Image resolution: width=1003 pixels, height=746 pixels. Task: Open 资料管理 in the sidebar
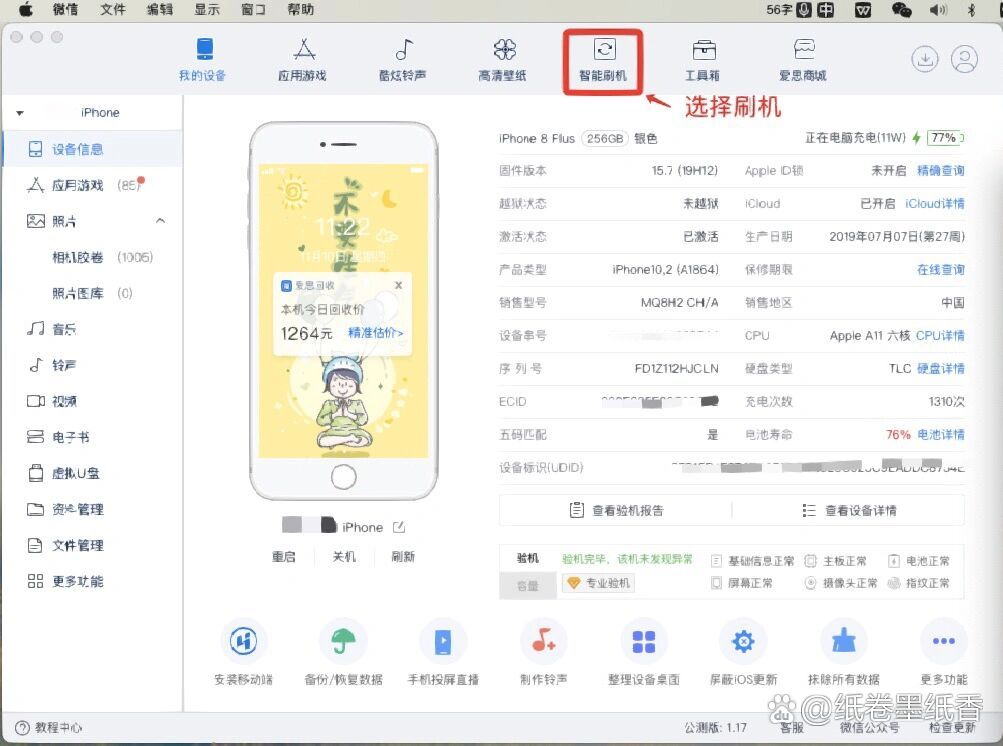[x=65, y=509]
